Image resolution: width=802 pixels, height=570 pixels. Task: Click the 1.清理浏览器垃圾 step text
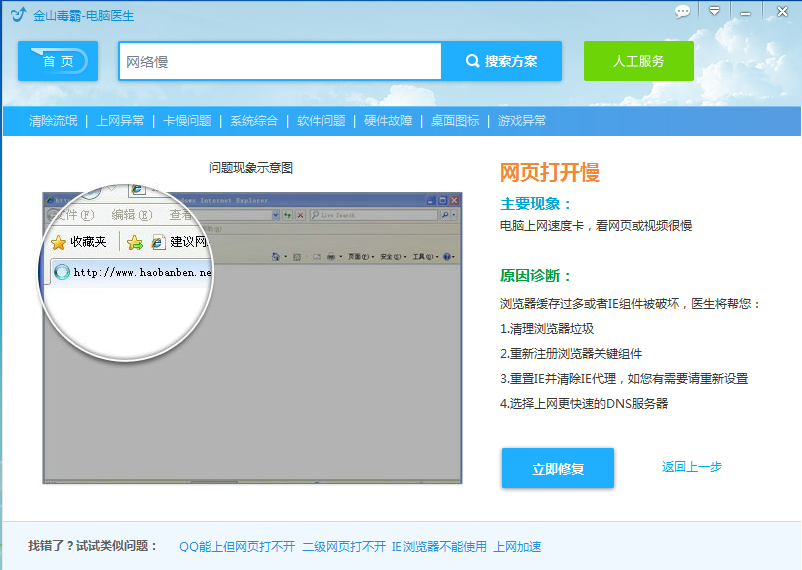tap(547, 328)
